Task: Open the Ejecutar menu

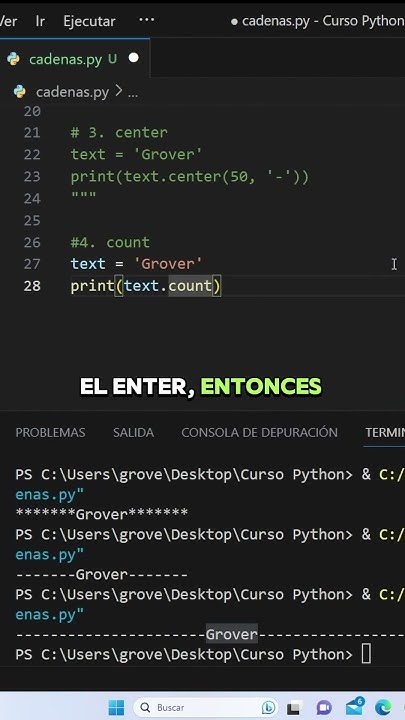Action: (90, 21)
